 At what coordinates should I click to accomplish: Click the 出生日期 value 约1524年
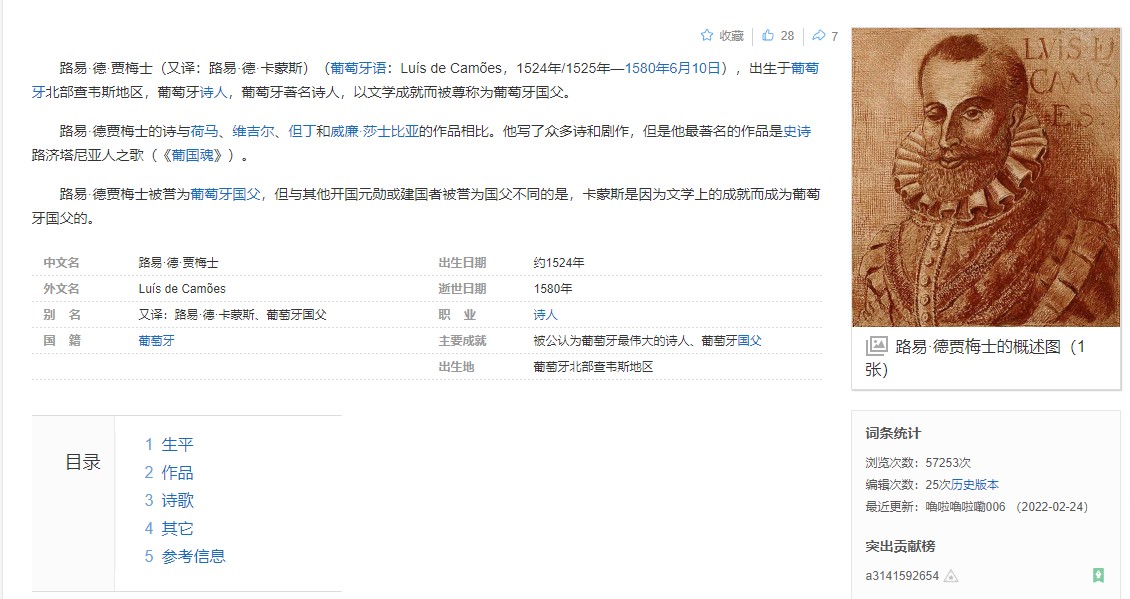tap(559, 262)
